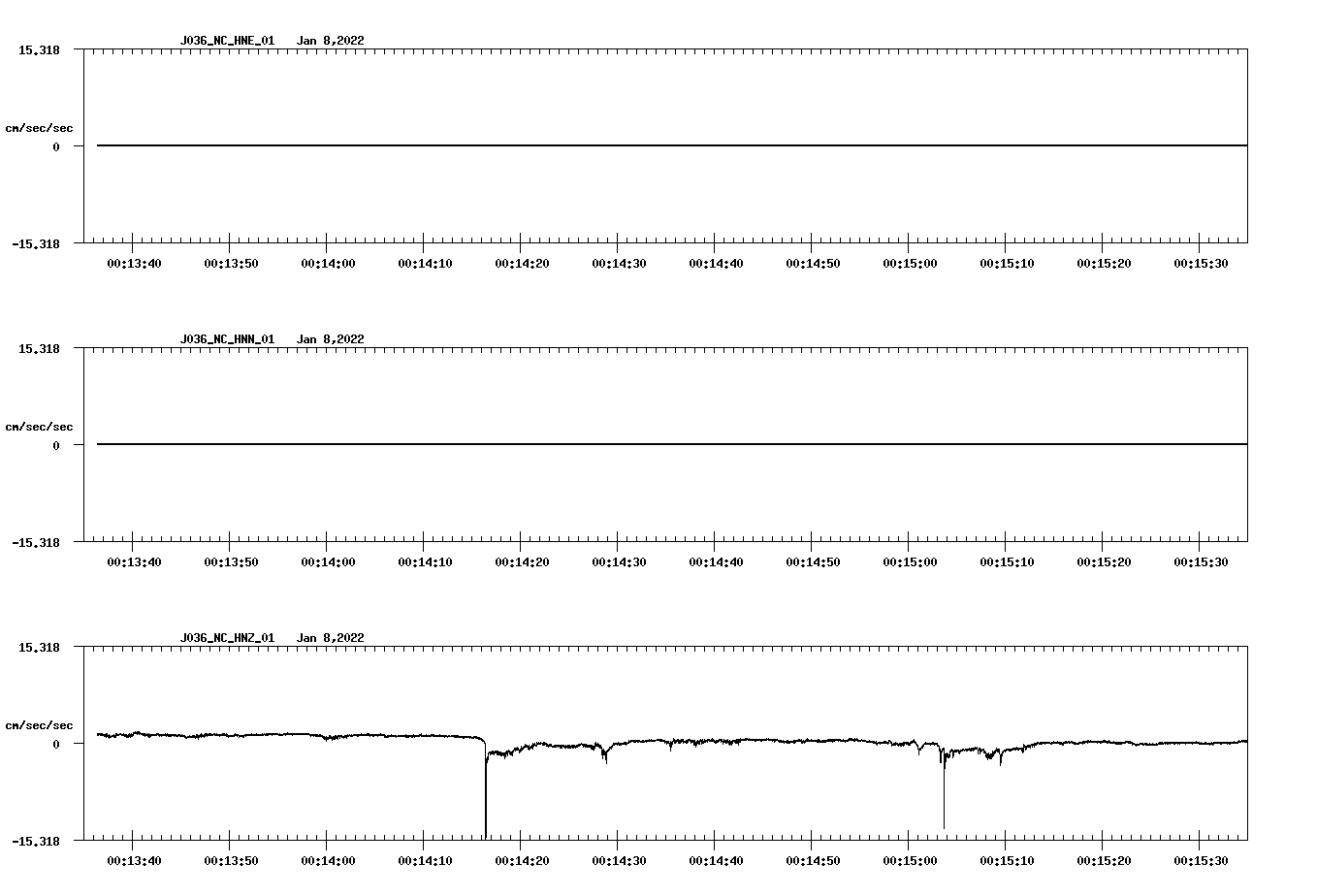
Task: Click the 15.318 upper limit on HNZ axis
Action: click(39, 647)
